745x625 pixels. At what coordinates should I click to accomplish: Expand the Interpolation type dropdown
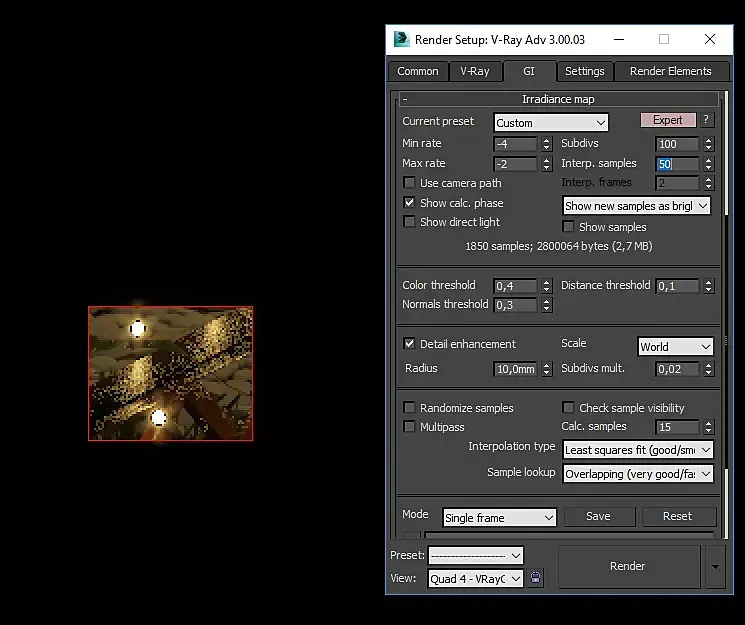[x=638, y=450]
